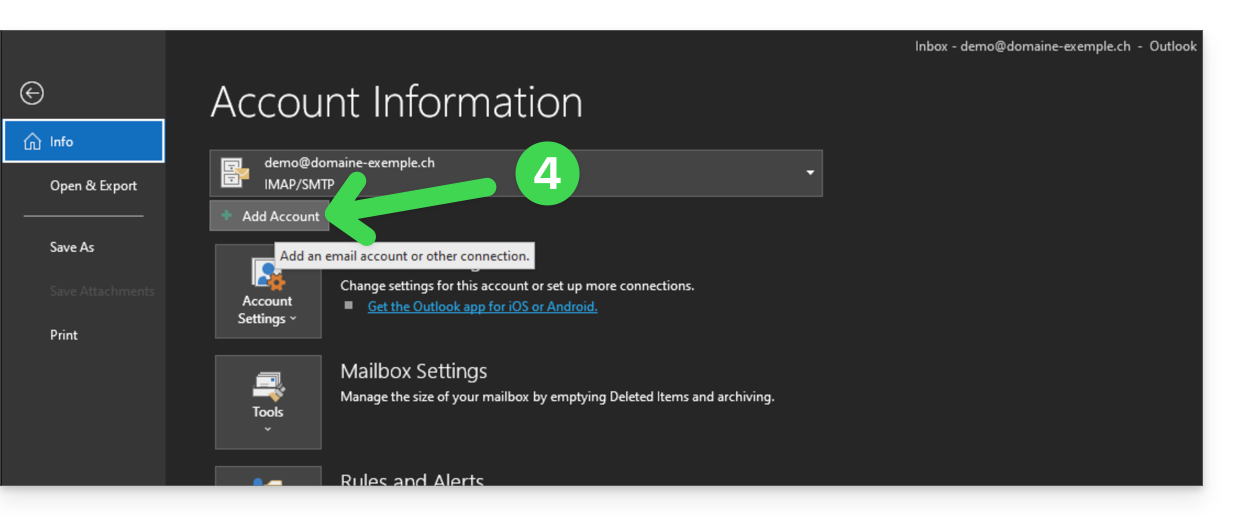Click the Manage the size of your mailbox text
1233x516 pixels.
(x=557, y=397)
